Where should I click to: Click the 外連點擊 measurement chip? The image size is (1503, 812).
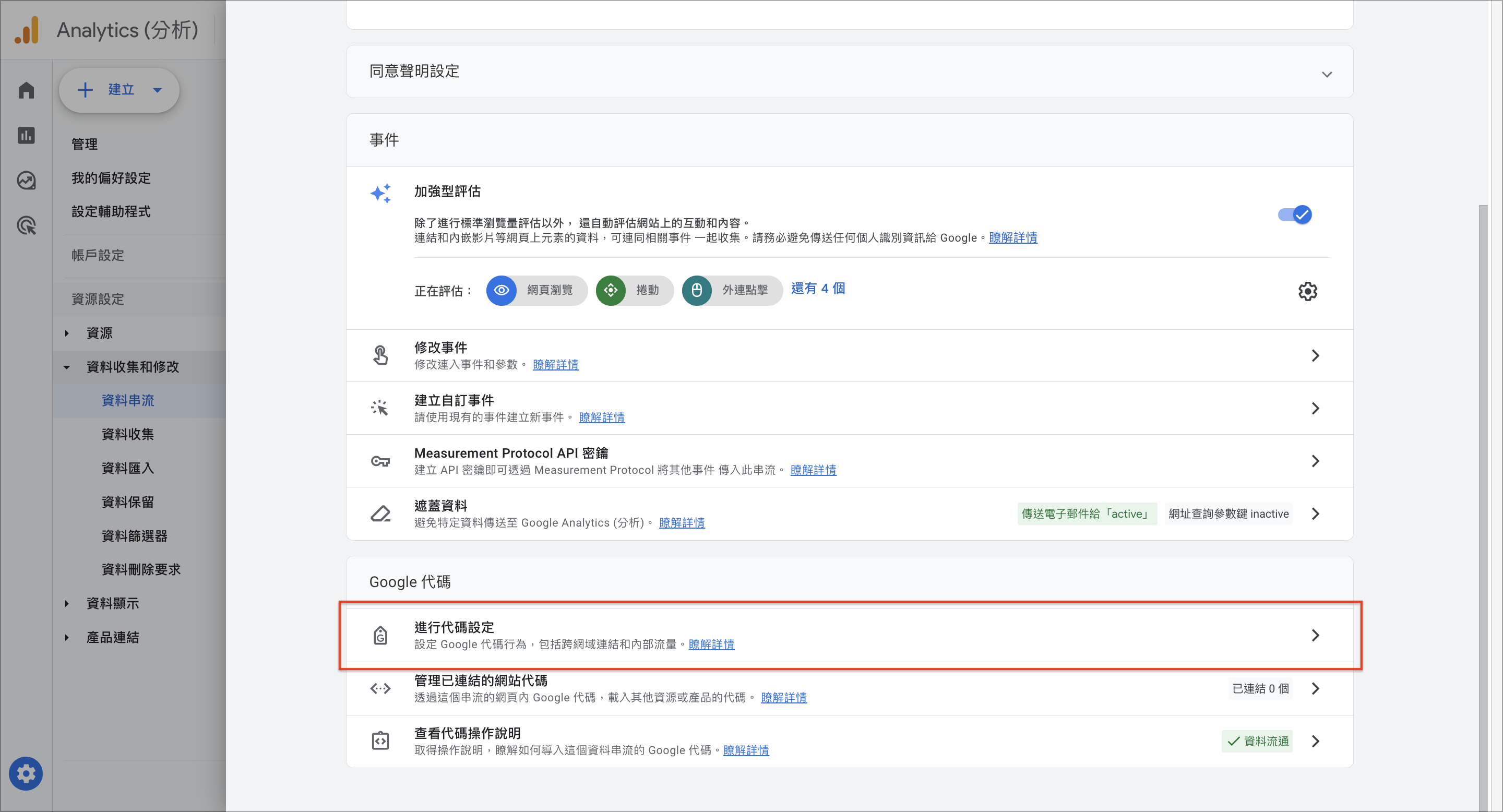[732, 291]
